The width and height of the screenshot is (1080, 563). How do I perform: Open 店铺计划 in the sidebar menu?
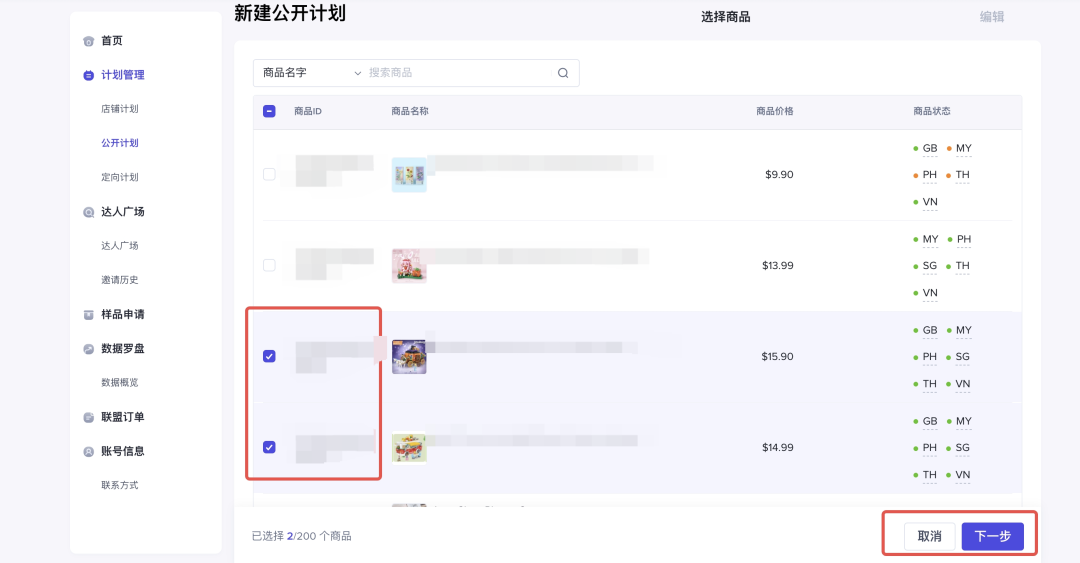pyautogui.click(x=120, y=109)
